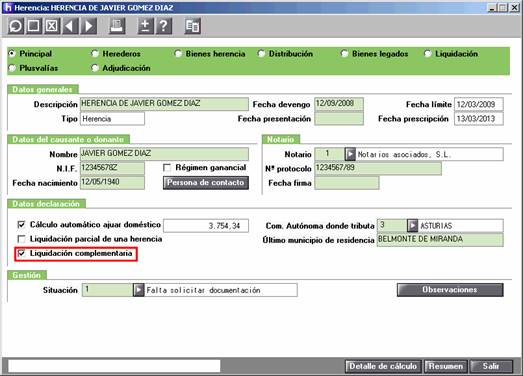Click the documents copy toolbar icon
The height and width of the screenshot is (376, 523).
point(192,26)
